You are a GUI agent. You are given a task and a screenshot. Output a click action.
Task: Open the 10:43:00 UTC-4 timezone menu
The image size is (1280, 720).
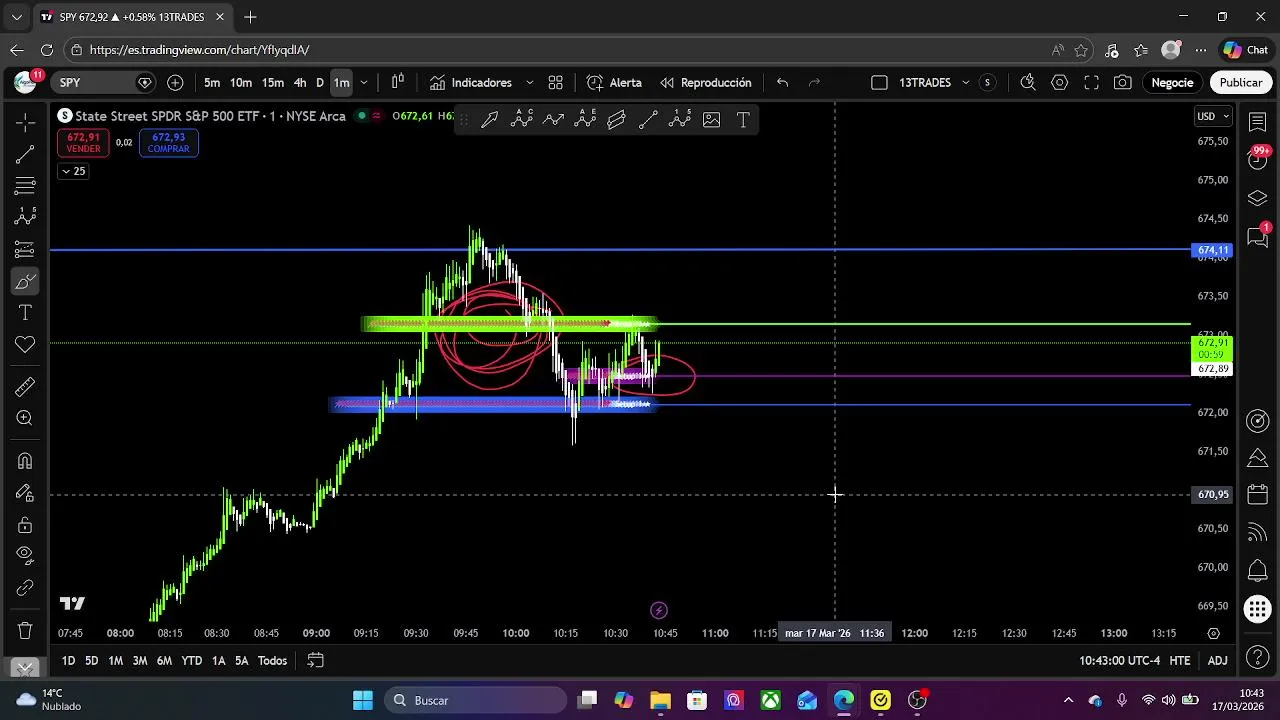pos(1120,661)
